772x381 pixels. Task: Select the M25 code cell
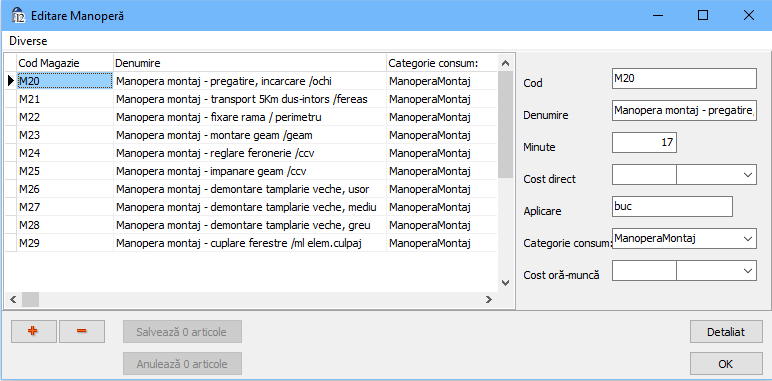coord(65,171)
